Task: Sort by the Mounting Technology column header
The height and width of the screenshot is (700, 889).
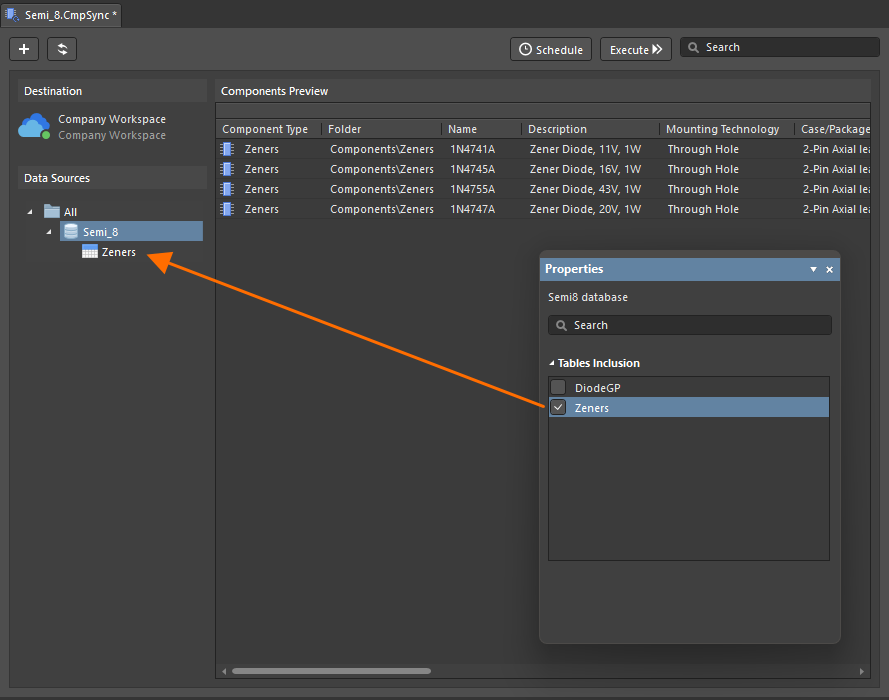Action: click(722, 129)
